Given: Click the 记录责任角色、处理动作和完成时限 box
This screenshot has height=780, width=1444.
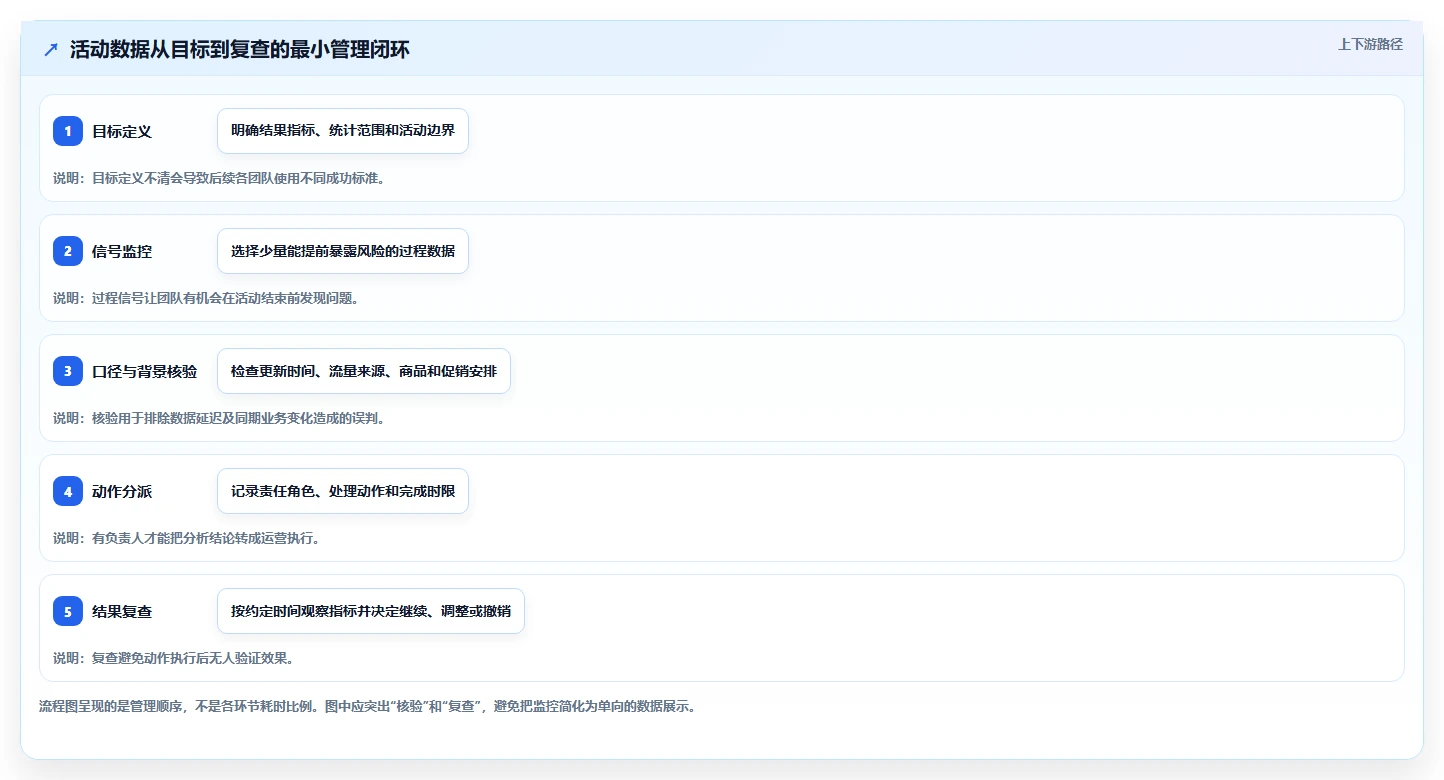Looking at the screenshot, I should (343, 491).
